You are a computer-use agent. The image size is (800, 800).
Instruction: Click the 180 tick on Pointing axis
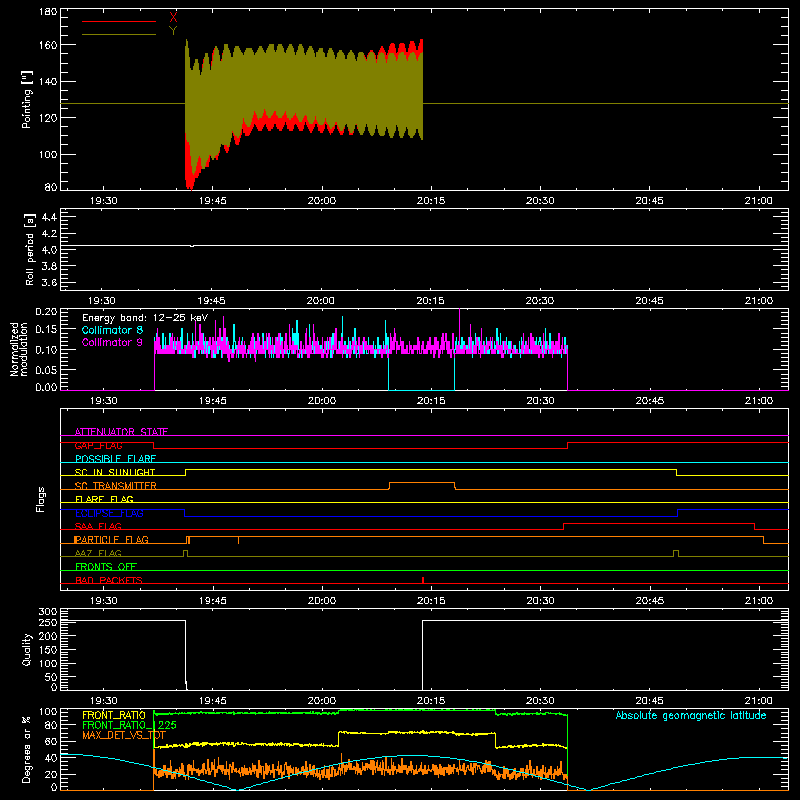(48, 12)
